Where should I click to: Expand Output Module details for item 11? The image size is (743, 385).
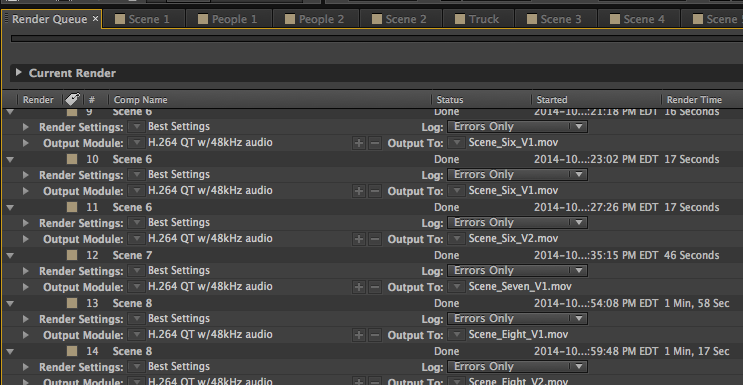pyautogui.click(x=26, y=239)
